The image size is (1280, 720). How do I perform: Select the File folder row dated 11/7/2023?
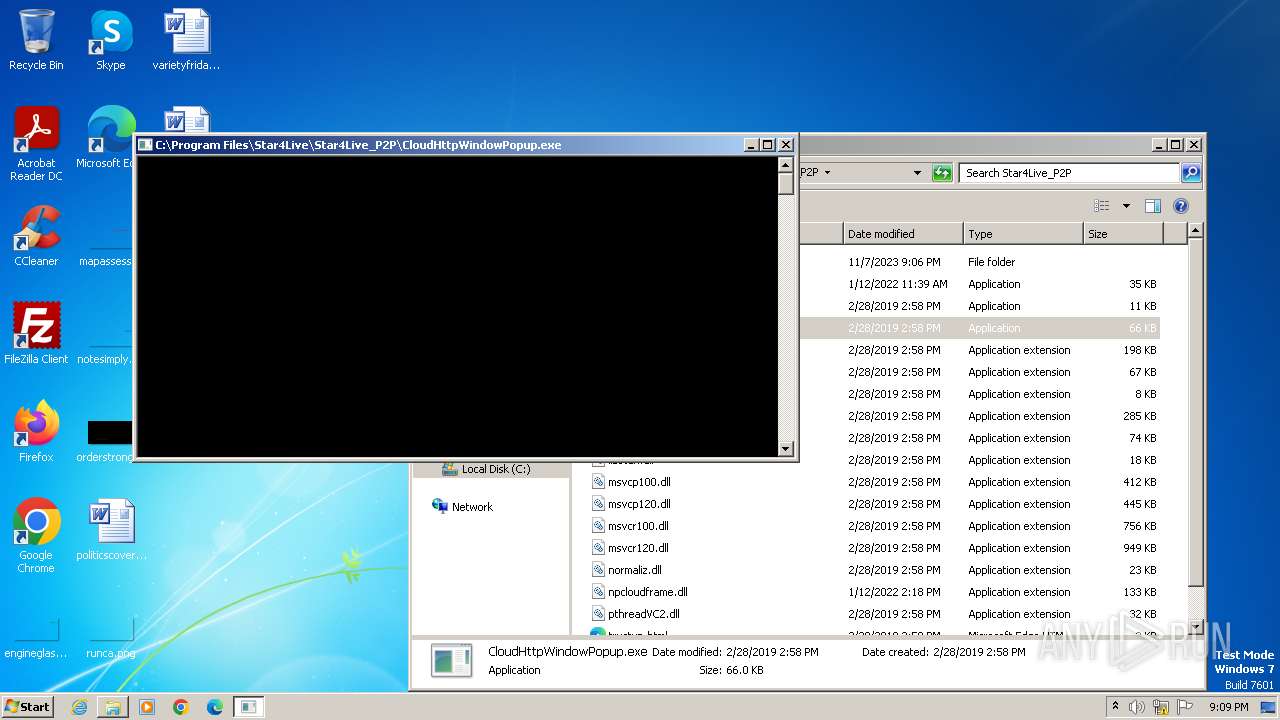point(980,262)
